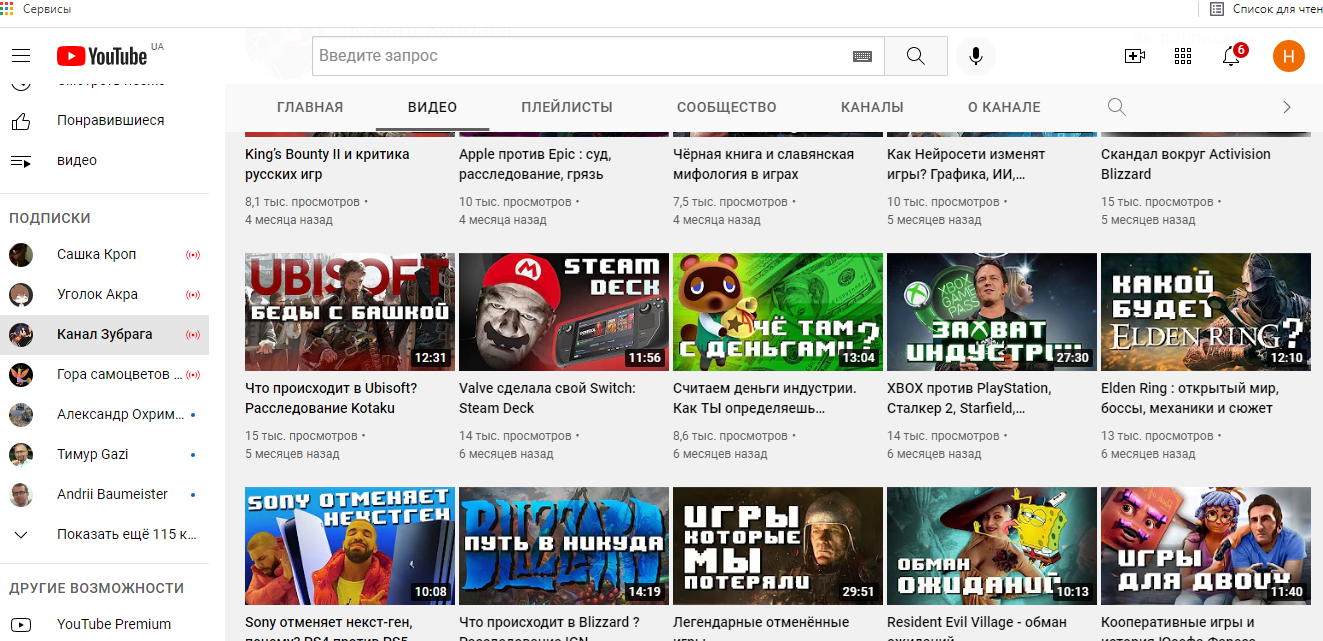Screen dimensions: 1323x641
Task: Click the search magnifier button
Action: (916, 56)
